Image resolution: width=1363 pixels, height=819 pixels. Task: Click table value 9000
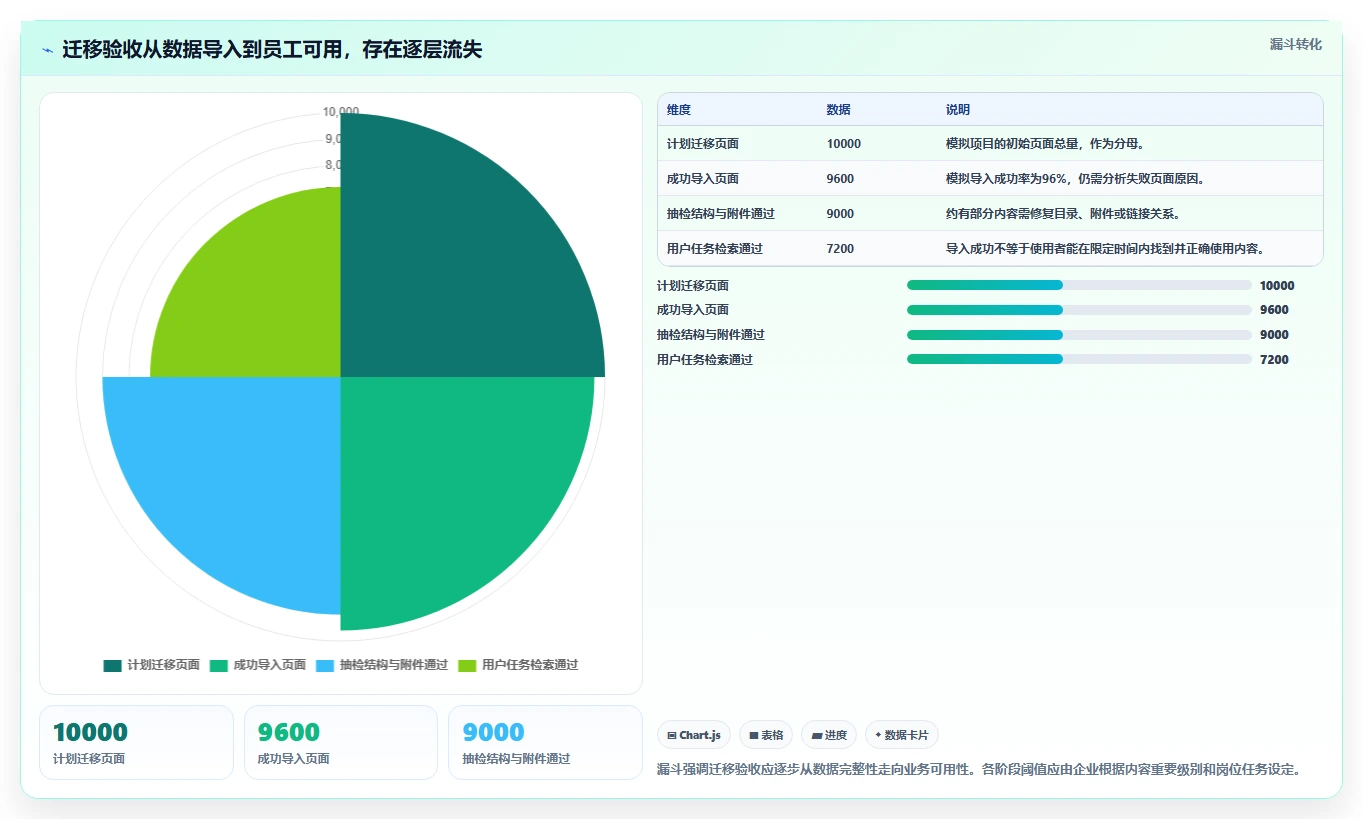(x=841, y=214)
